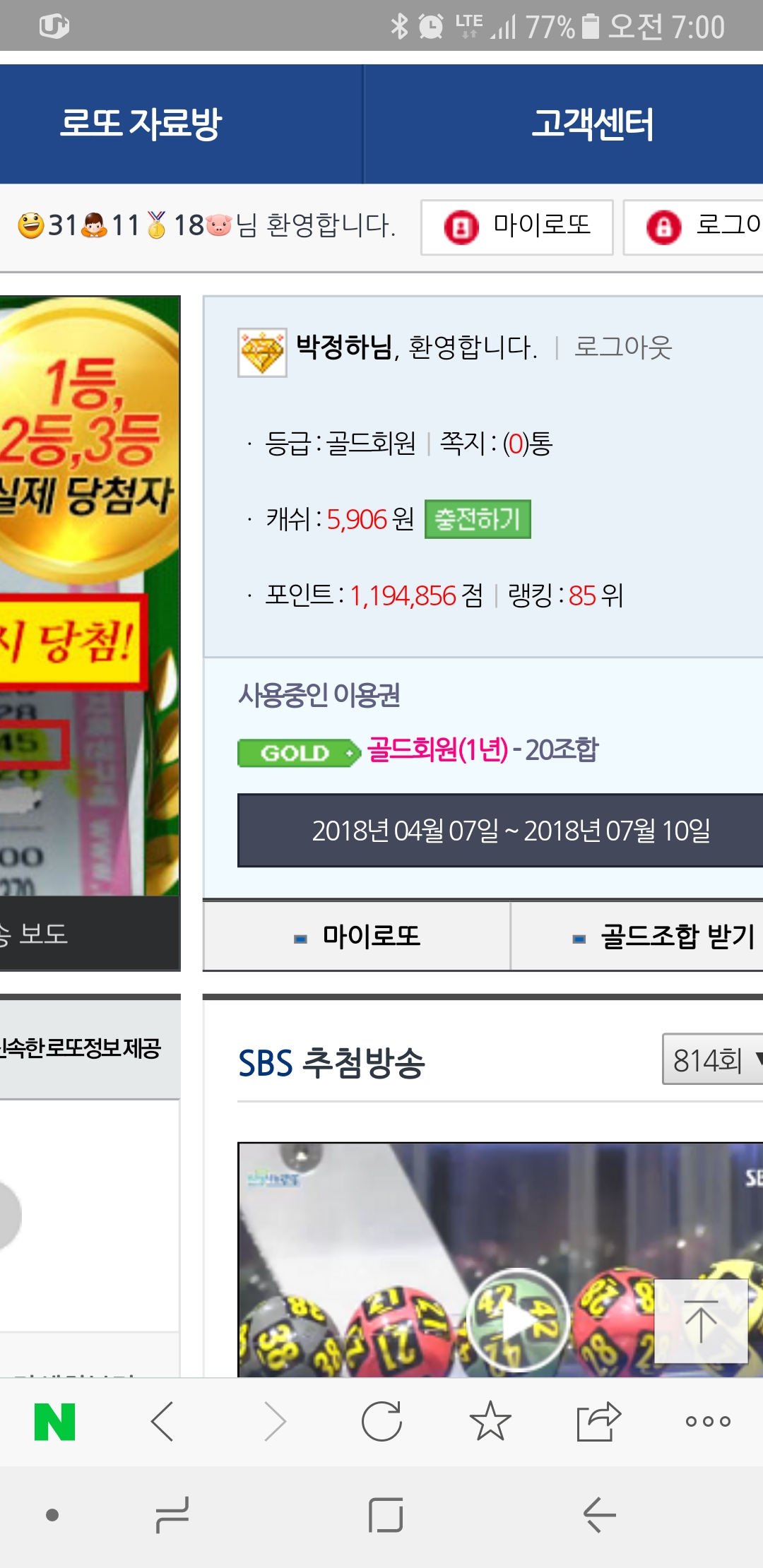
Task: Select the 마이로또 tab below membership
Action: (357, 936)
